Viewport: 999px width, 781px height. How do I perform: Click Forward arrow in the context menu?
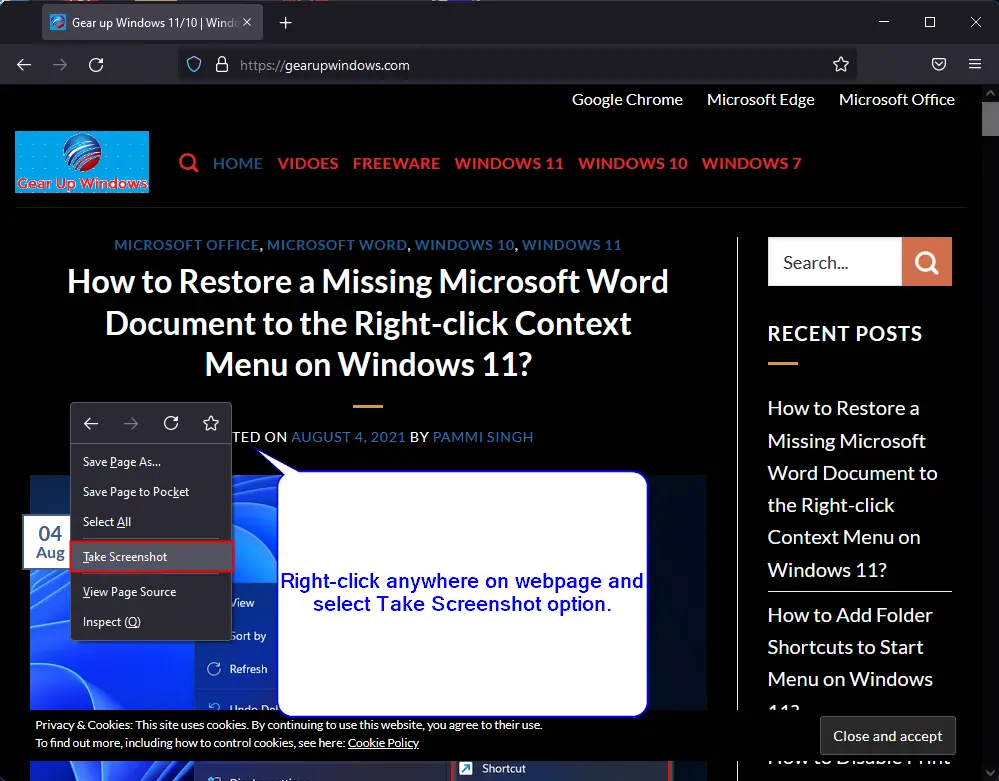pos(131,424)
